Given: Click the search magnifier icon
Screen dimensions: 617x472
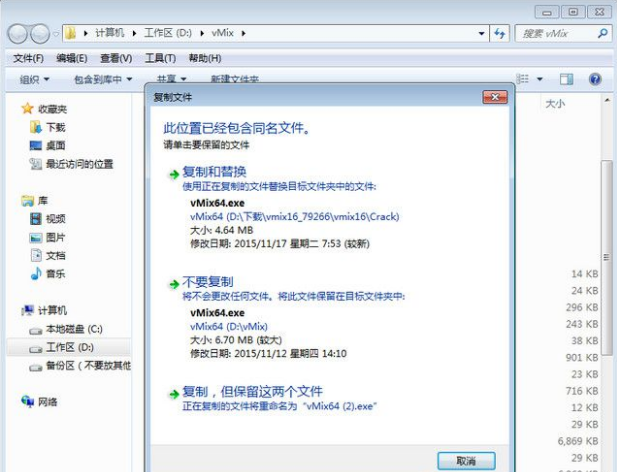Looking at the screenshot, I should pyautogui.click(x=602, y=33).
